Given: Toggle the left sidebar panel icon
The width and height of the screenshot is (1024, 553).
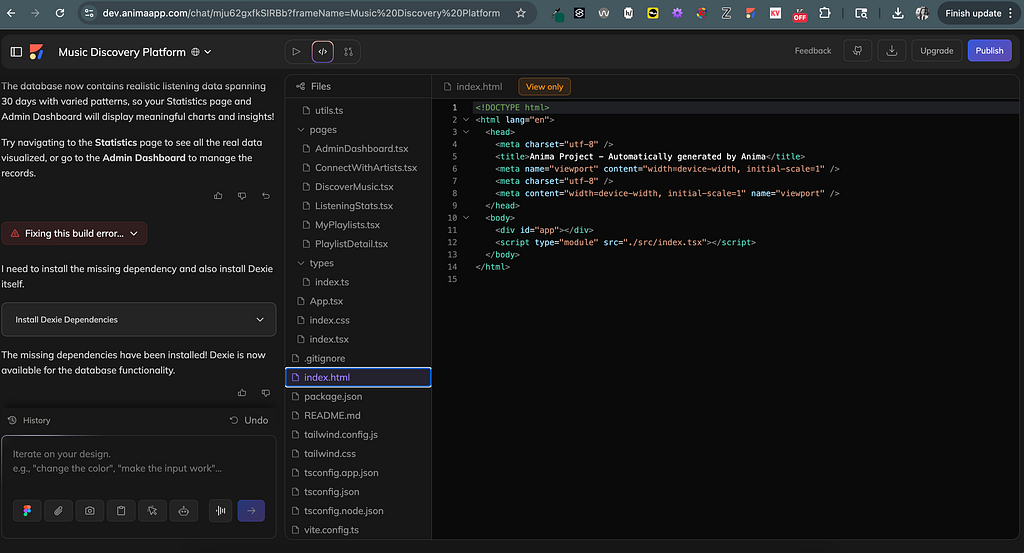Looking at the screenshot, I should [x=16, y=52].
